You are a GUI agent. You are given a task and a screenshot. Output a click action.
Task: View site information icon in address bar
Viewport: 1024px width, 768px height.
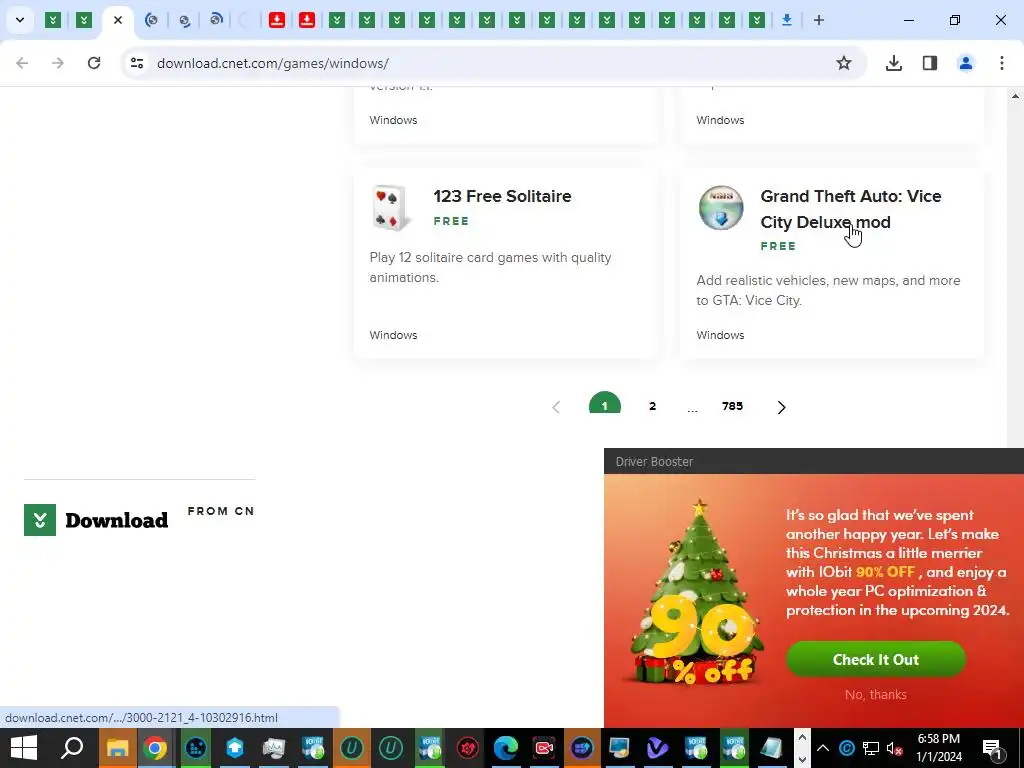click(137, 63)
